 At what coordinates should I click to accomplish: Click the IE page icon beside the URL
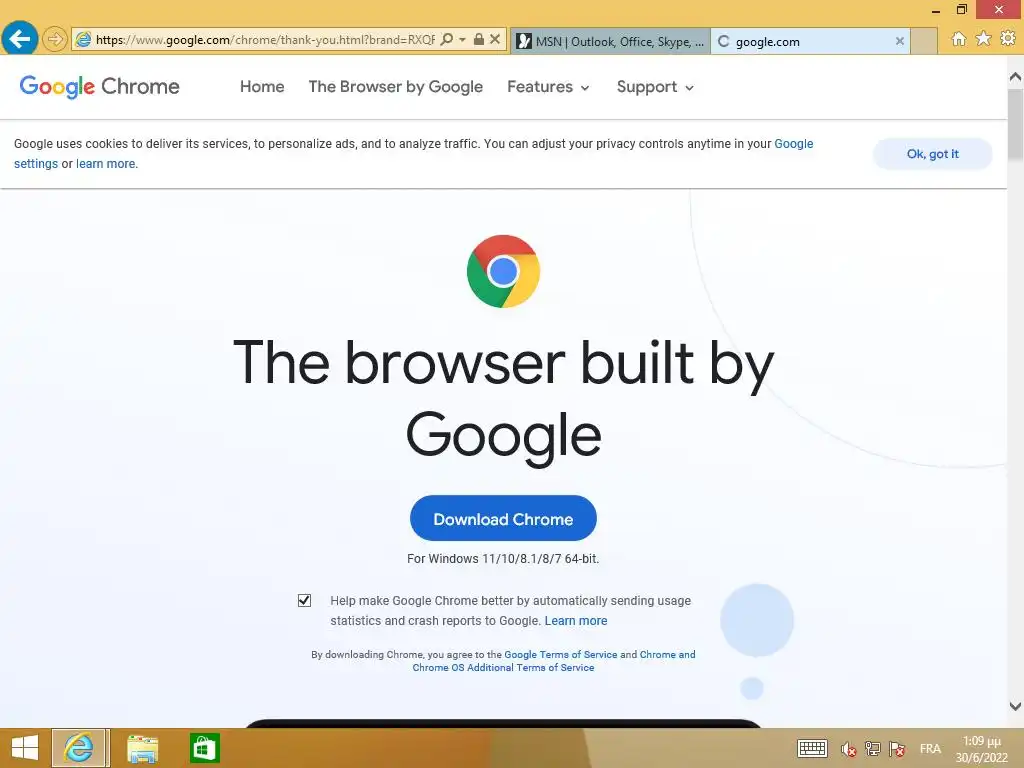coord(83,40)
